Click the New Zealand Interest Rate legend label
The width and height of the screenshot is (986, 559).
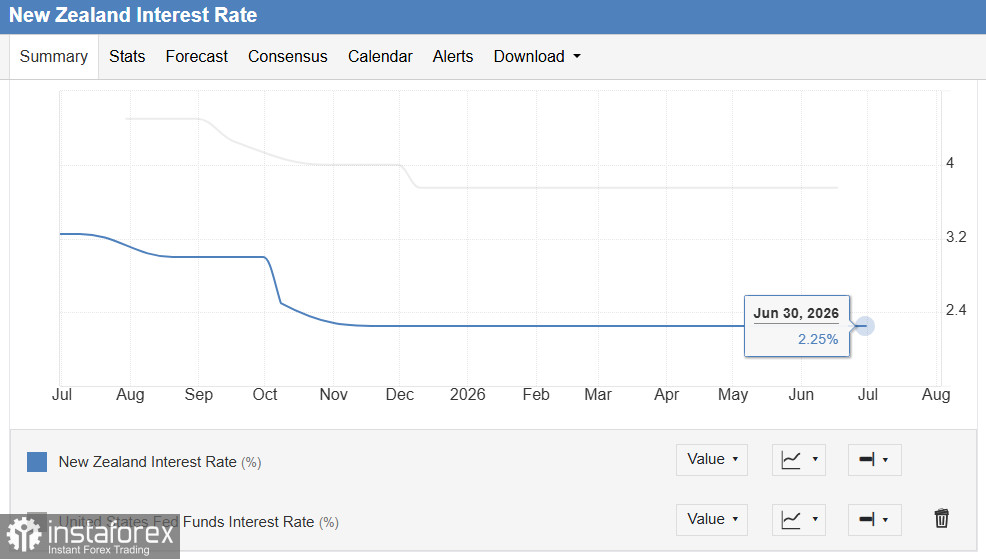tap(160, 462)
